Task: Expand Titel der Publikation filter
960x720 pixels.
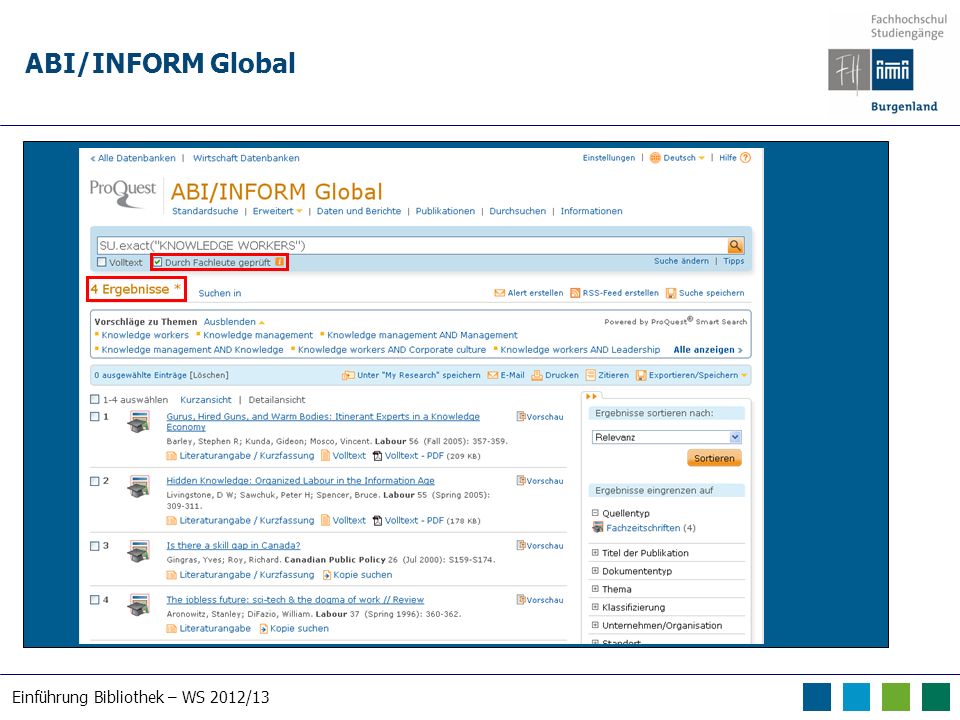Action: point(594,552)
